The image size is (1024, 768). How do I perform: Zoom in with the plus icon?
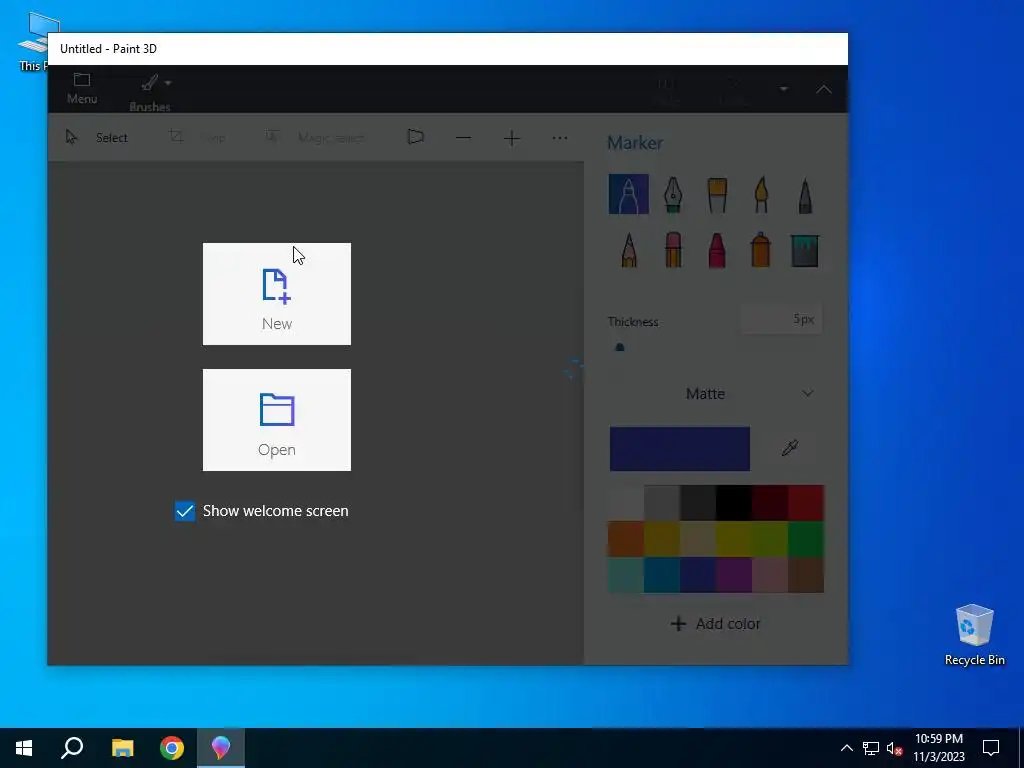(512, 138)
